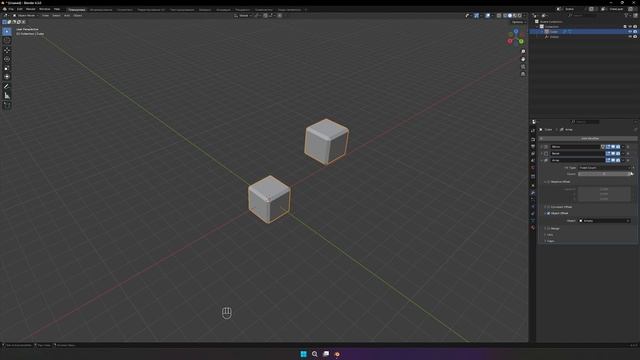Toggle Empty render camera icon in outliner
The image size is (640, 360).
pos(635,37)
